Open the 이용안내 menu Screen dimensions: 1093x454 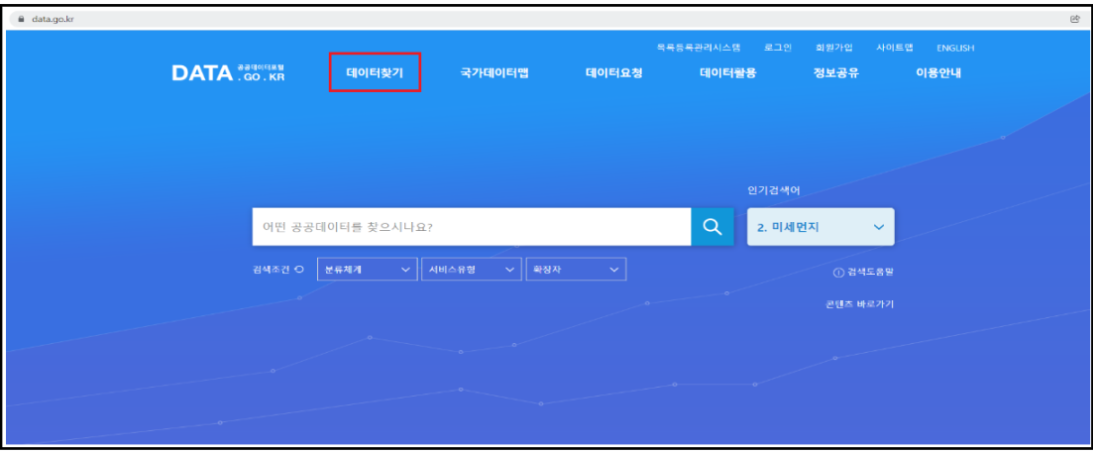coord(938,73)
